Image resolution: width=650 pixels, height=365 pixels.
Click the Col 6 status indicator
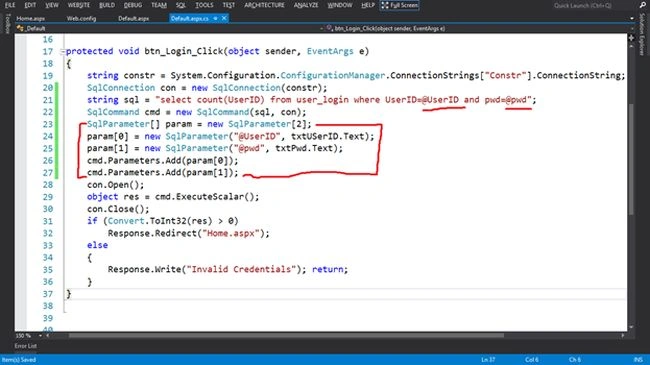pos(532,360)
